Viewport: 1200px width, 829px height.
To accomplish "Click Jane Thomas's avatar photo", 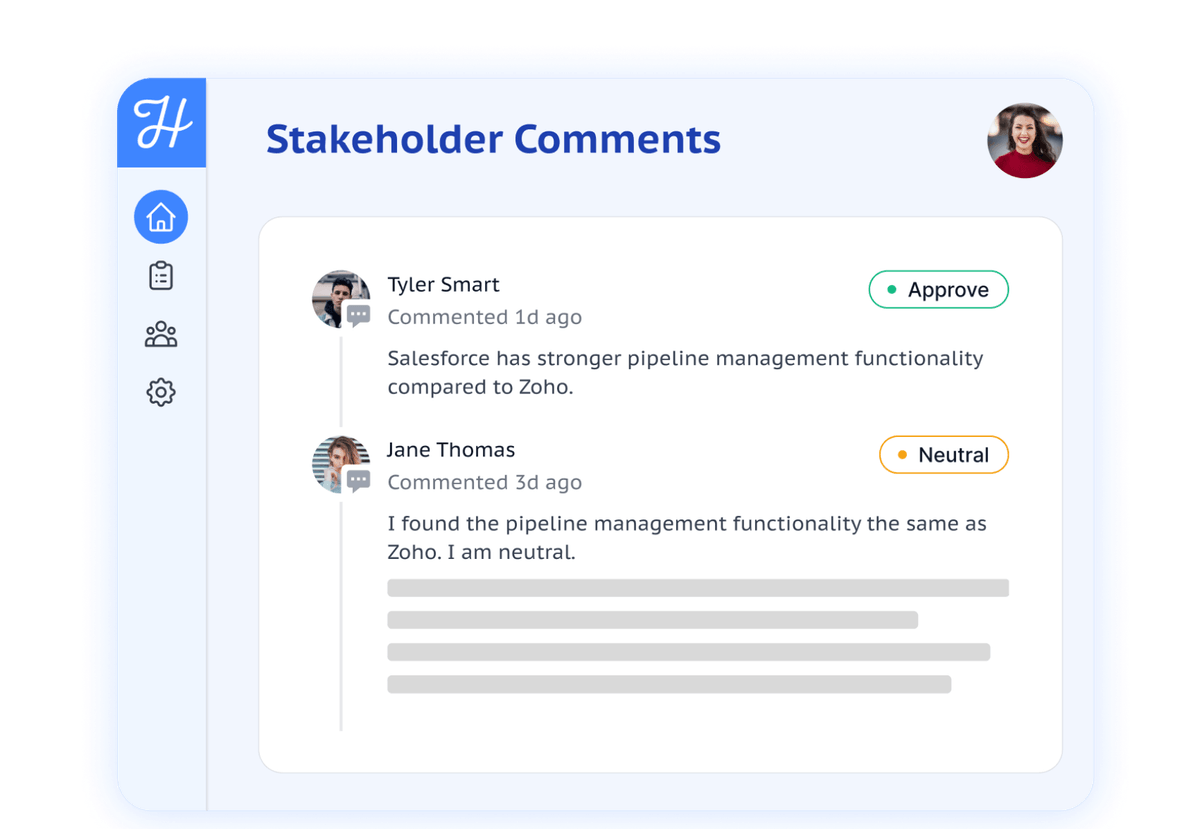I will 338,461.
